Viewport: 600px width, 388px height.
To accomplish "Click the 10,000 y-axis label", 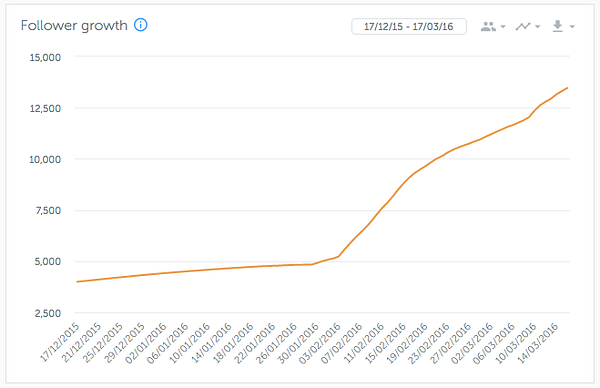I will click(45, 159).
